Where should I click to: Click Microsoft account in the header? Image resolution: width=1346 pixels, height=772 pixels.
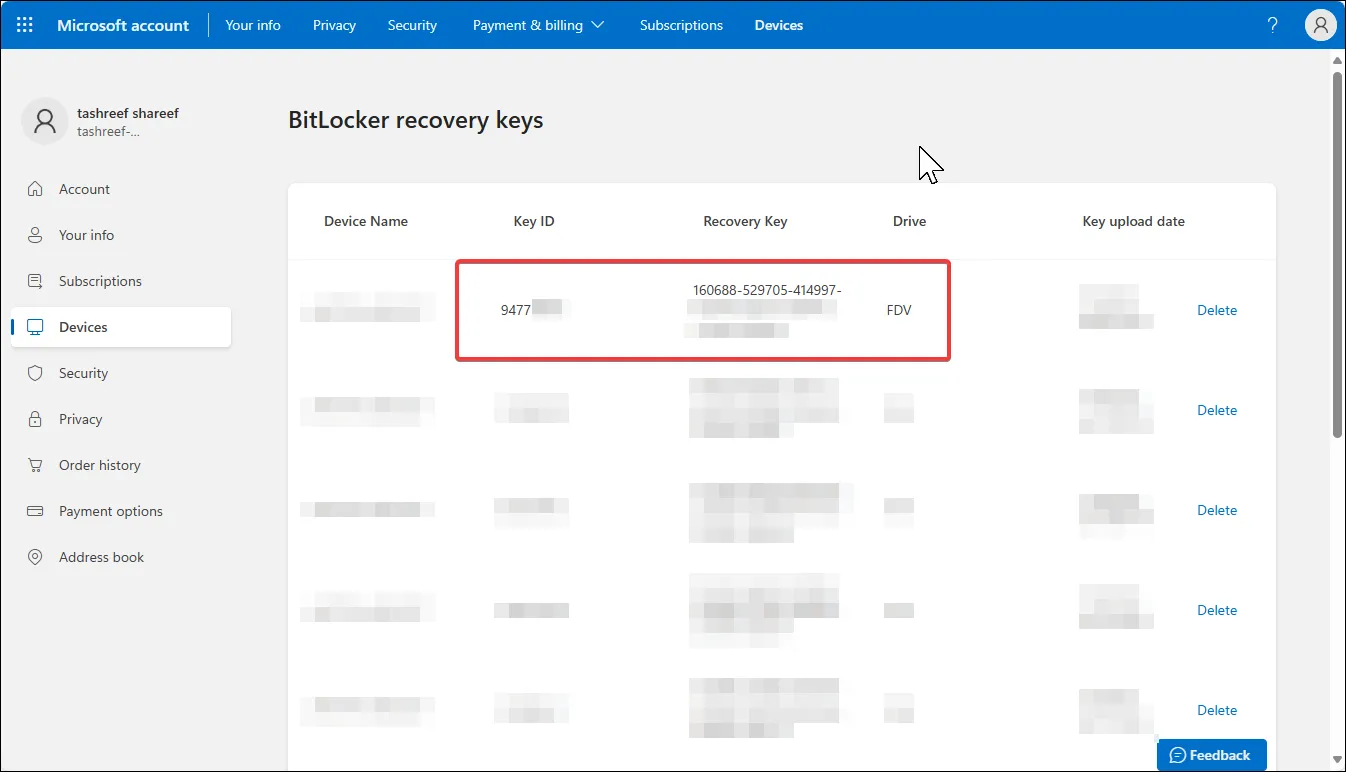tap(123, 24)
